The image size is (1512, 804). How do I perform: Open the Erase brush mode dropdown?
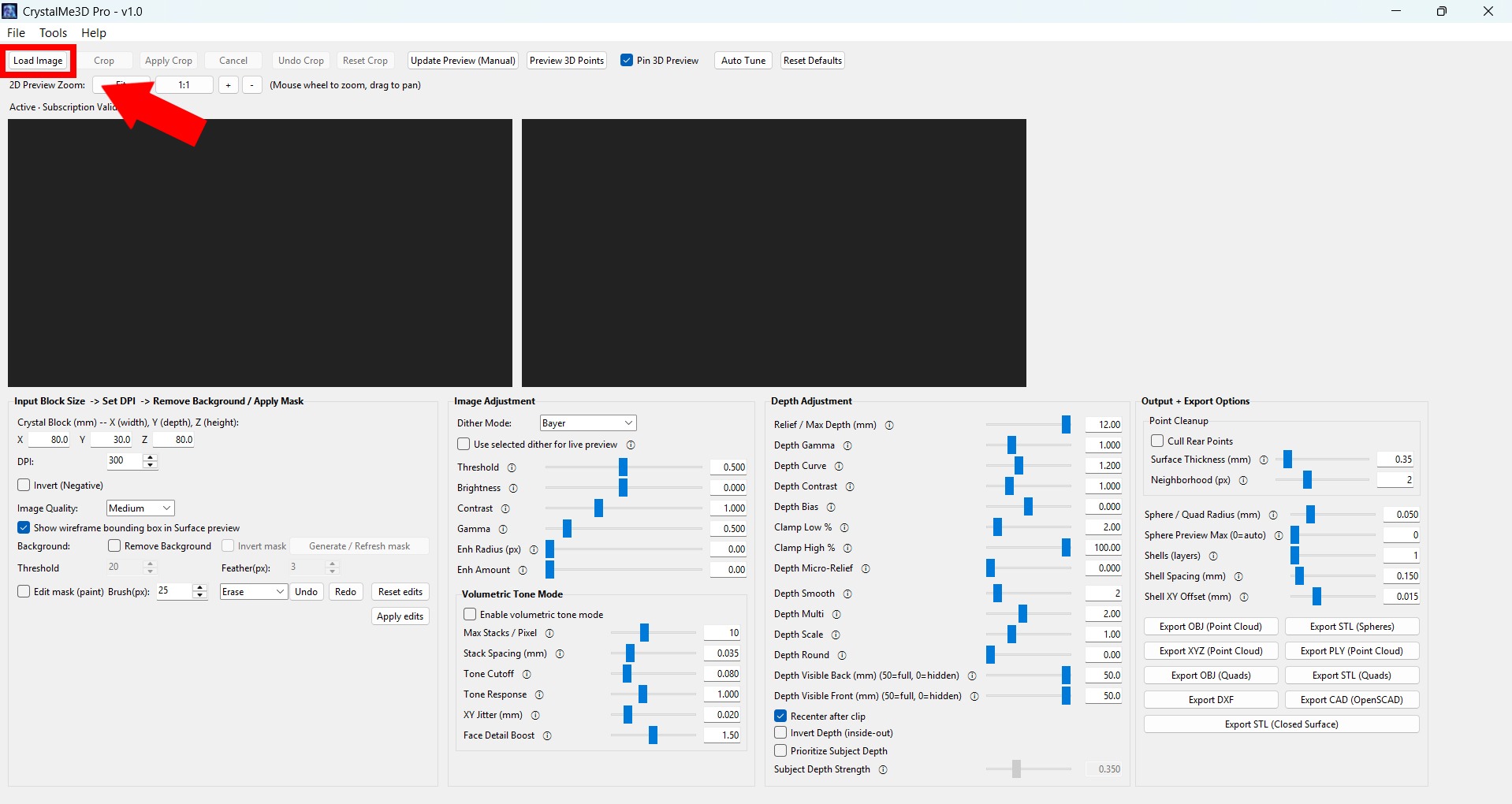(253, 592)
